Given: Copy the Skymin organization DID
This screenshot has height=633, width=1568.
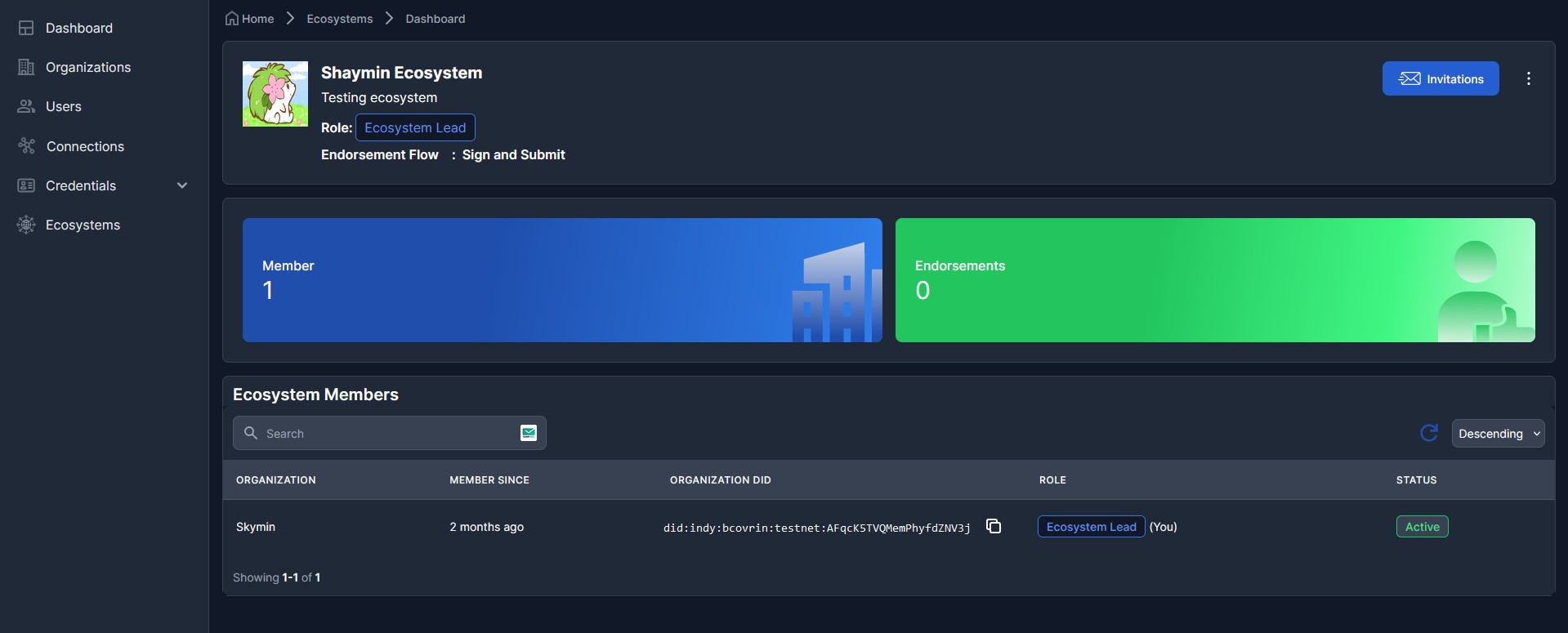Looking at the screenshot, I should [994, 526].
